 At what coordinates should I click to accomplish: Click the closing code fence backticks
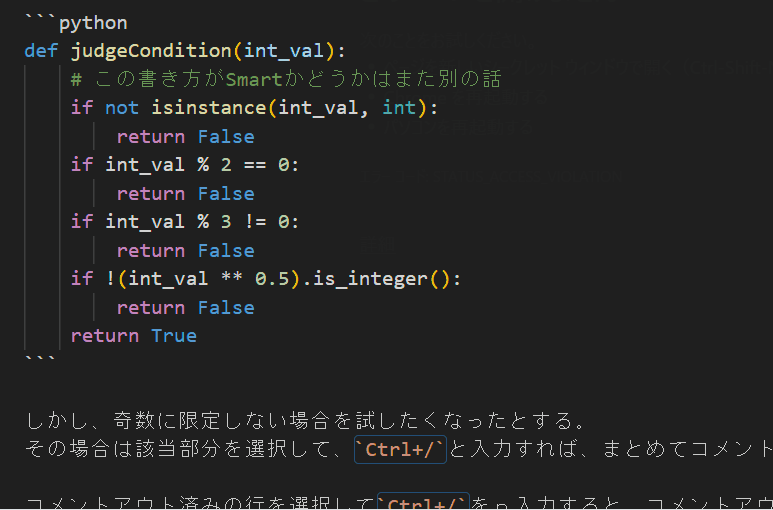pos(41,358)
